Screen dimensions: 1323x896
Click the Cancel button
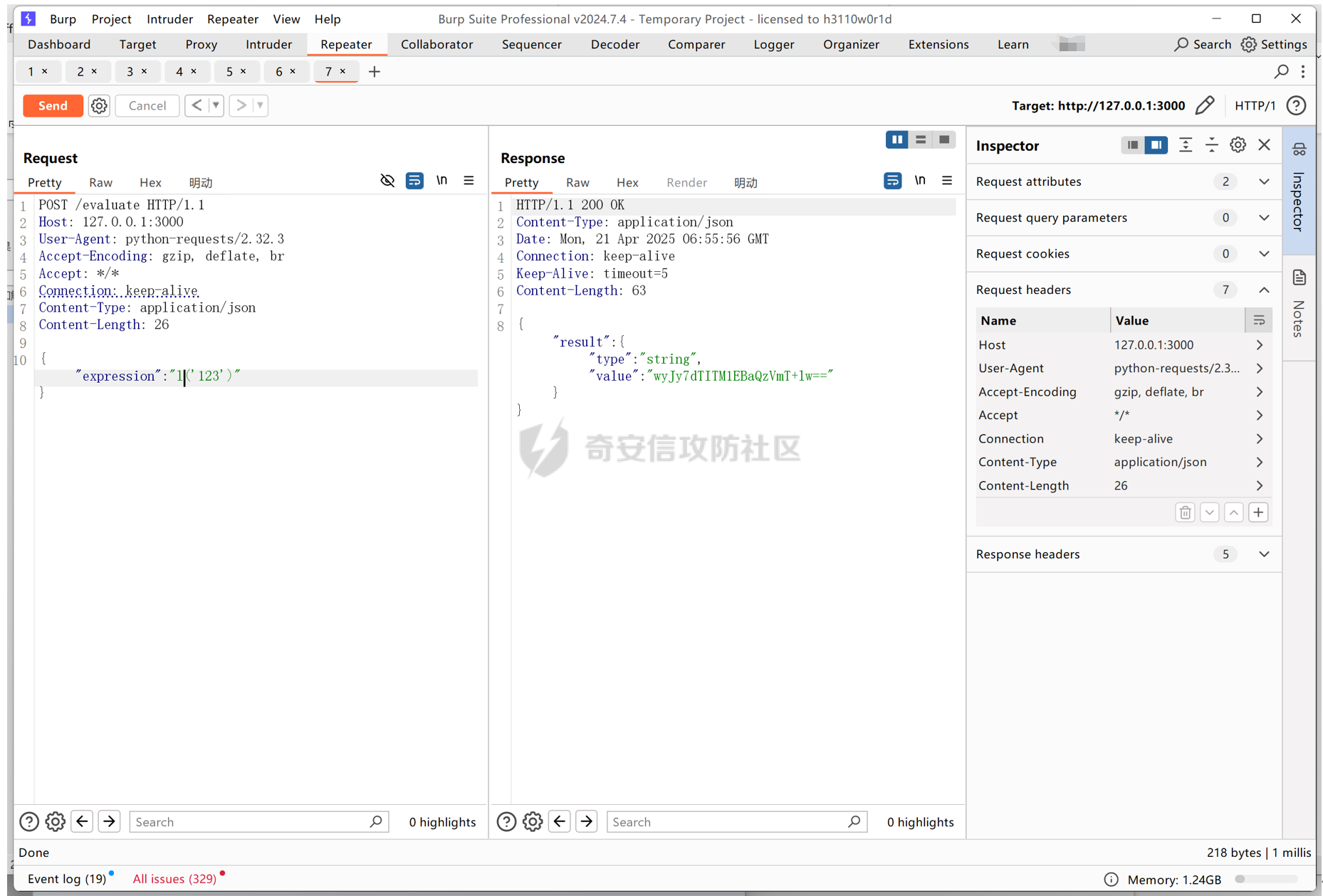[147, 105]
